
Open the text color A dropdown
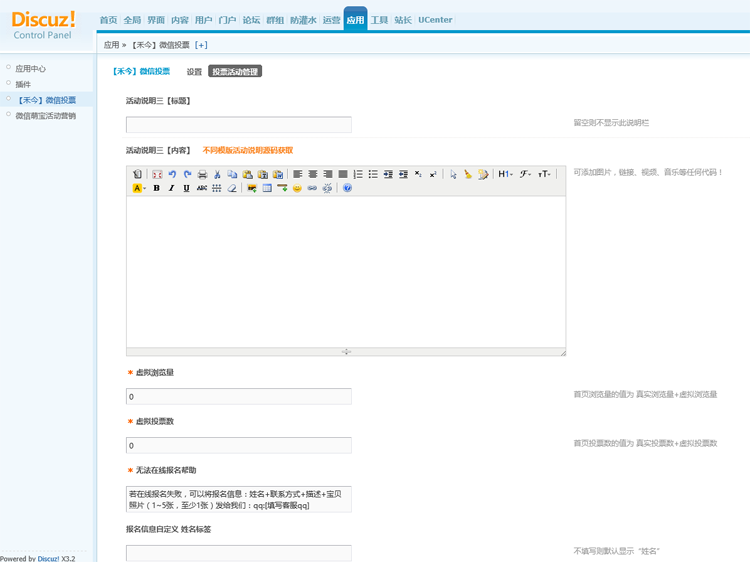pyautogui.click(x=139, y=188)
